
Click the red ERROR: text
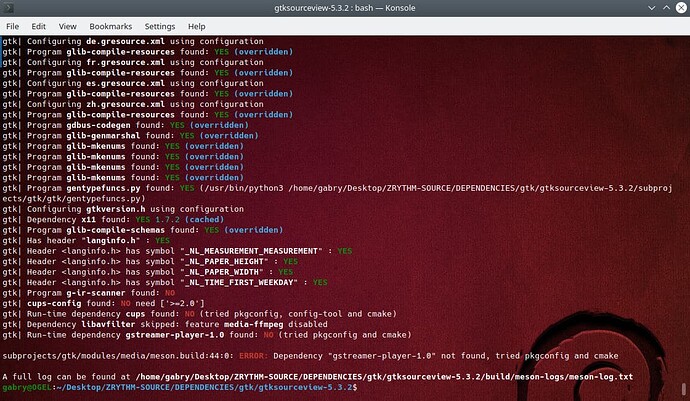pyautogui.click(x=253, y=356)
